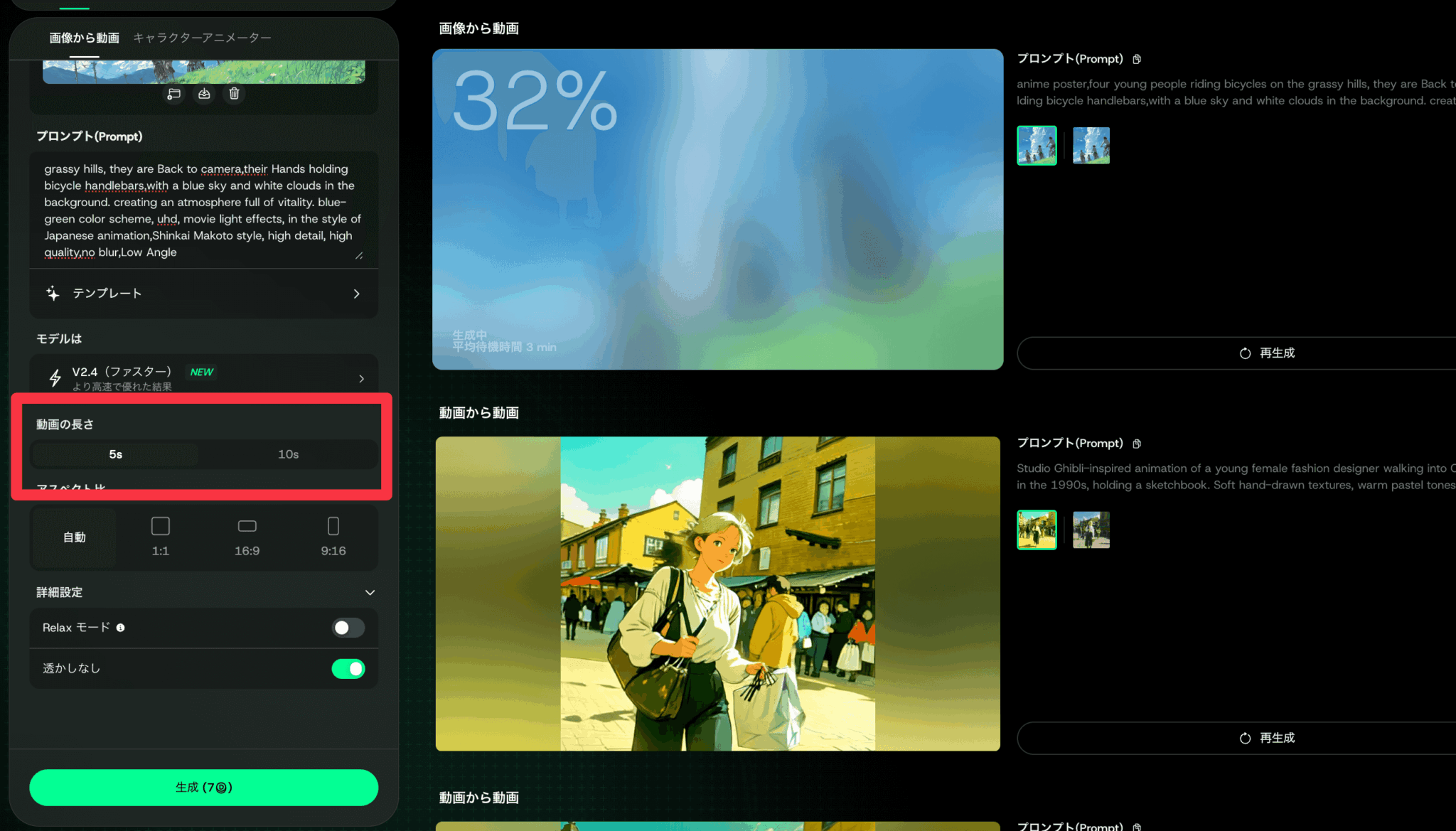The height and width of the screenshot is (831, 1456).
Task: Copy the first video's prompt with the copy icon
Action: pos(1137,59)
